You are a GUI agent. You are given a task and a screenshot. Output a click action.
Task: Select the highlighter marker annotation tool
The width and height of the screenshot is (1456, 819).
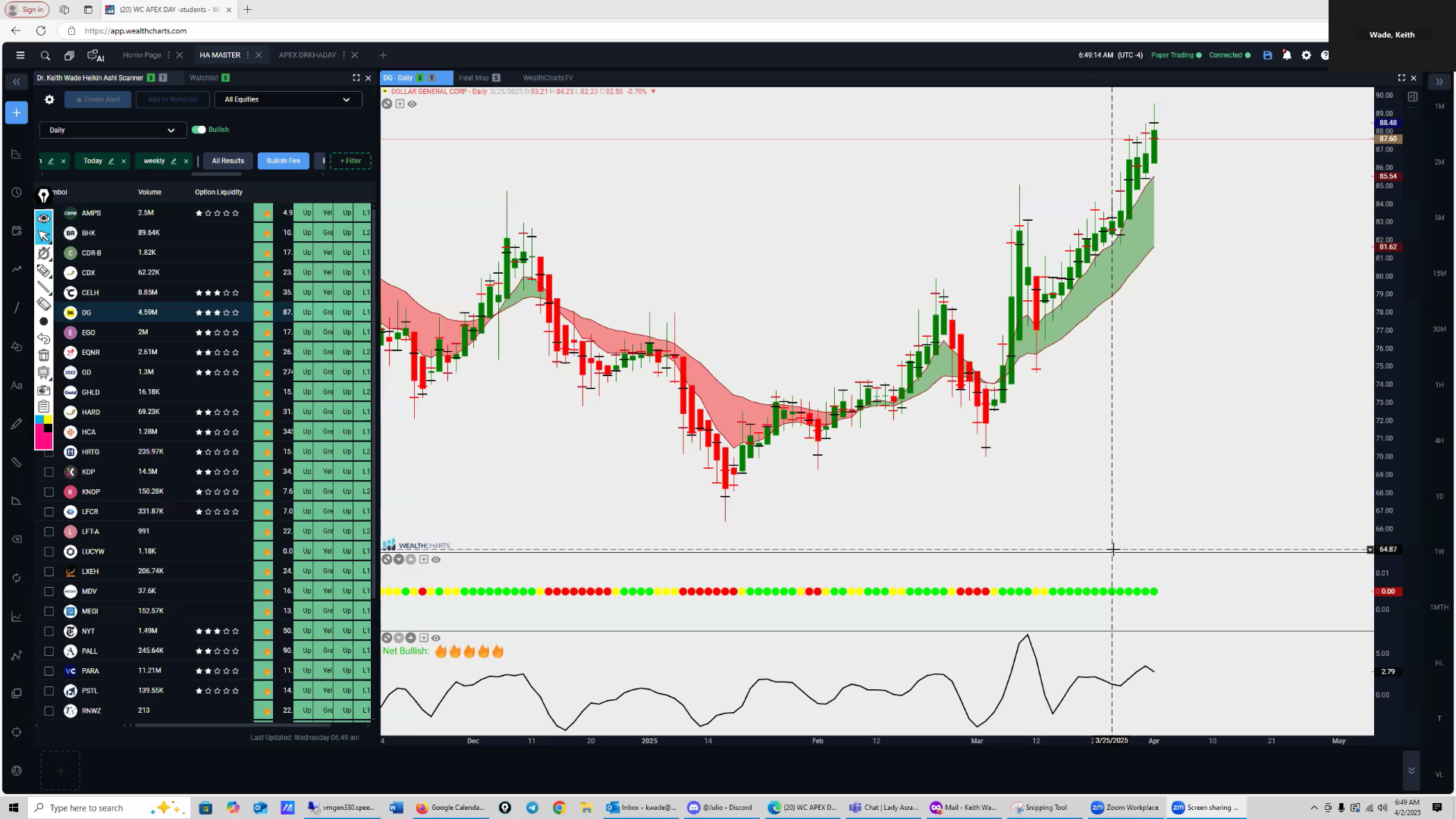point(44,271)
